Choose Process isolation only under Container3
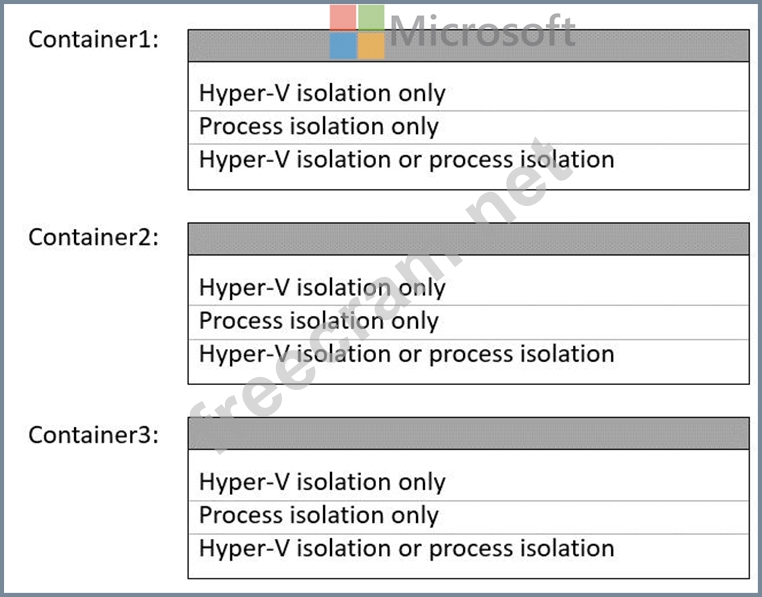The image size is (762, 597). [319, 515]
